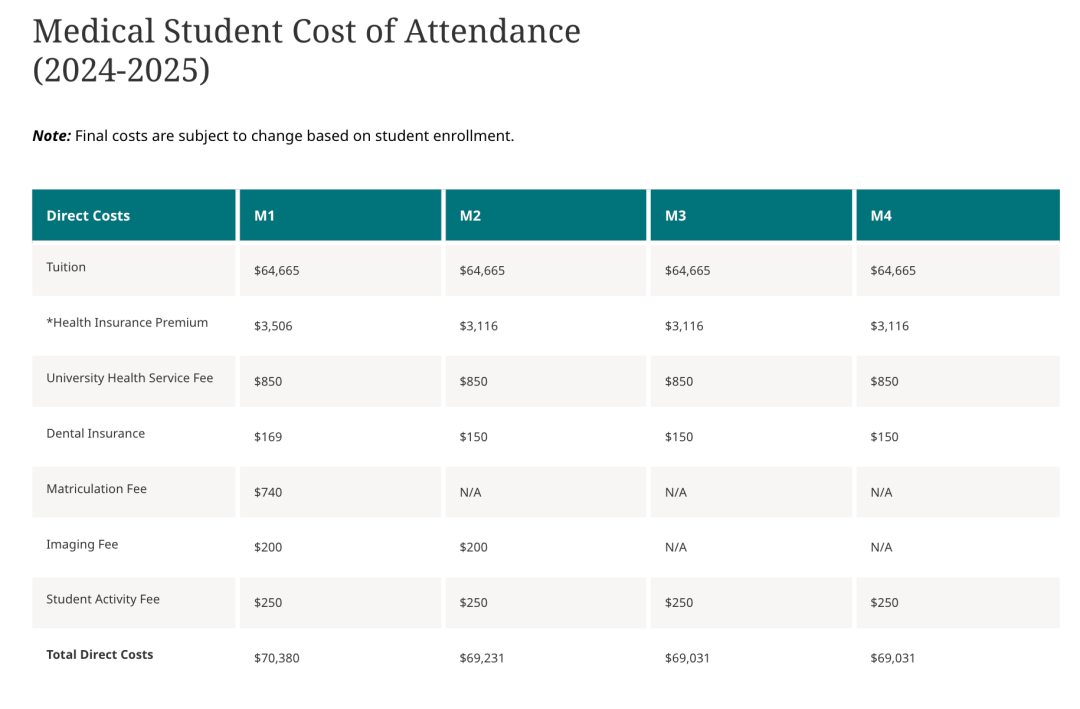Click the bold Note text
Image resolution: width=1080 pixels, height=709 pixels.
pos(51,135)
